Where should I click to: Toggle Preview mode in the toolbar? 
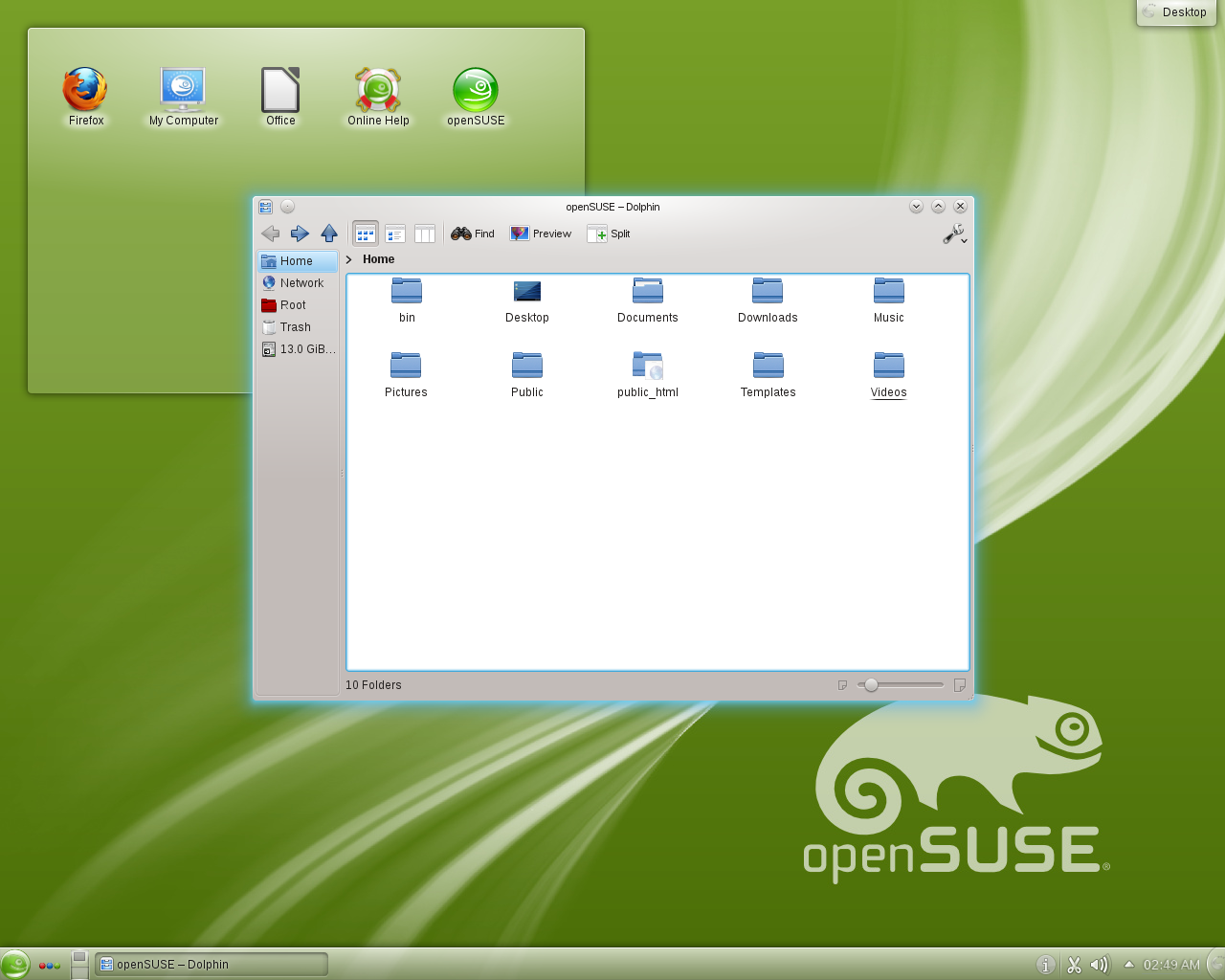coord(540,233)
